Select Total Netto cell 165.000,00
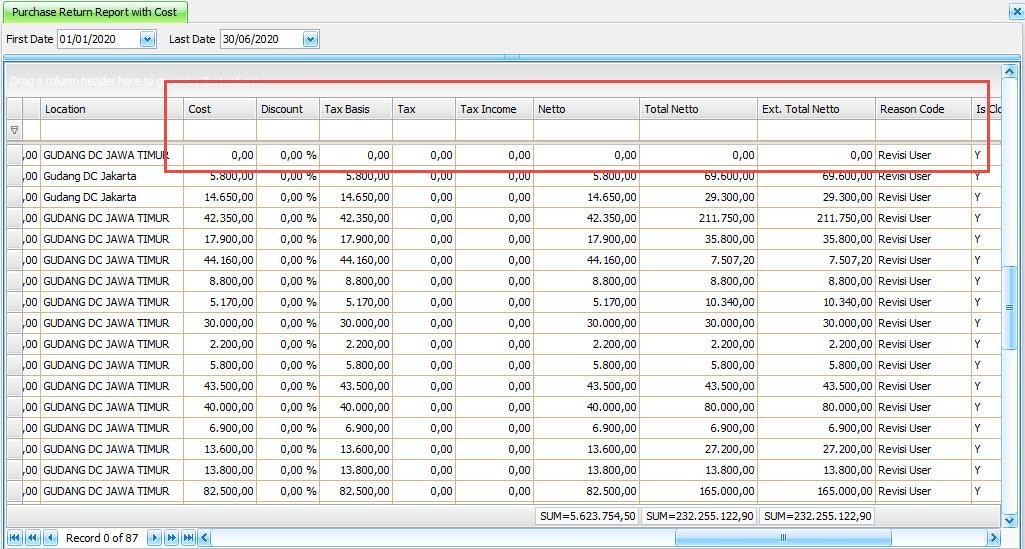This screenshot has width=1025, height=549. pos(698,491)
